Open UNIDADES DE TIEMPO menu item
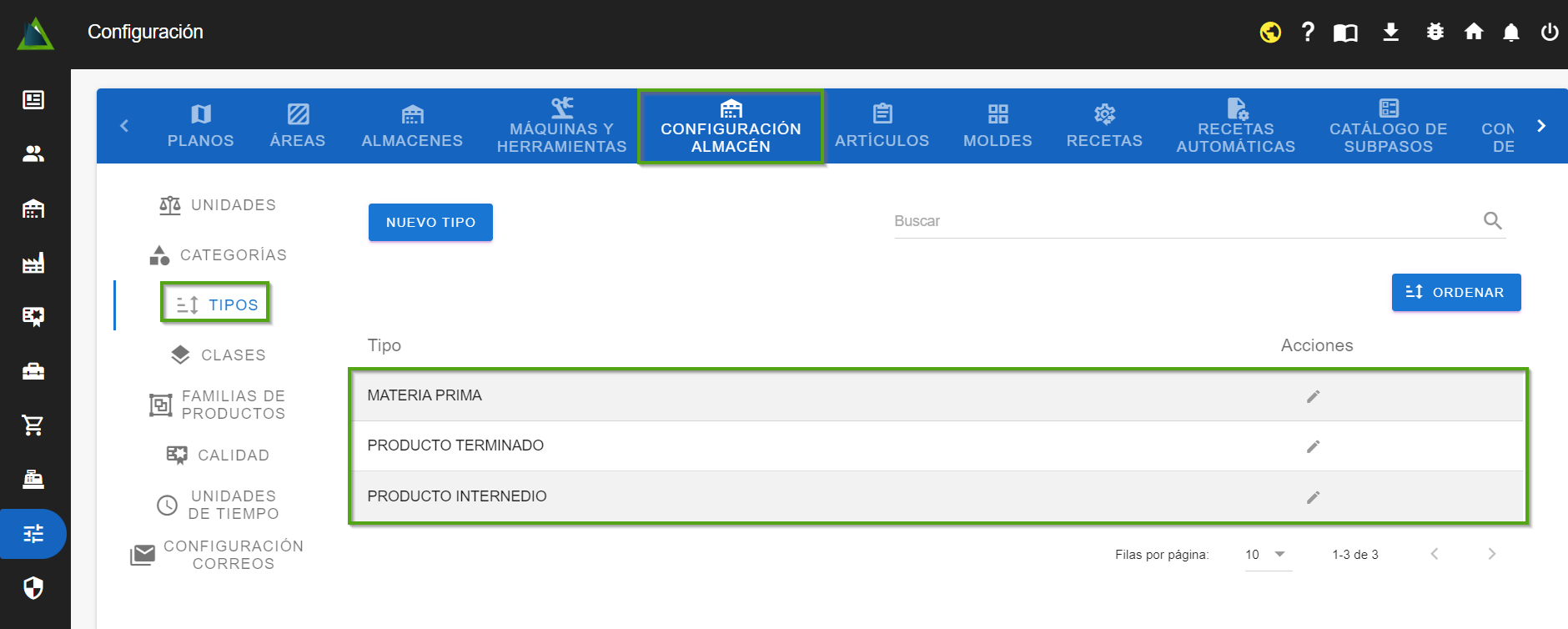1568x629 pixels. coord(219,505)
